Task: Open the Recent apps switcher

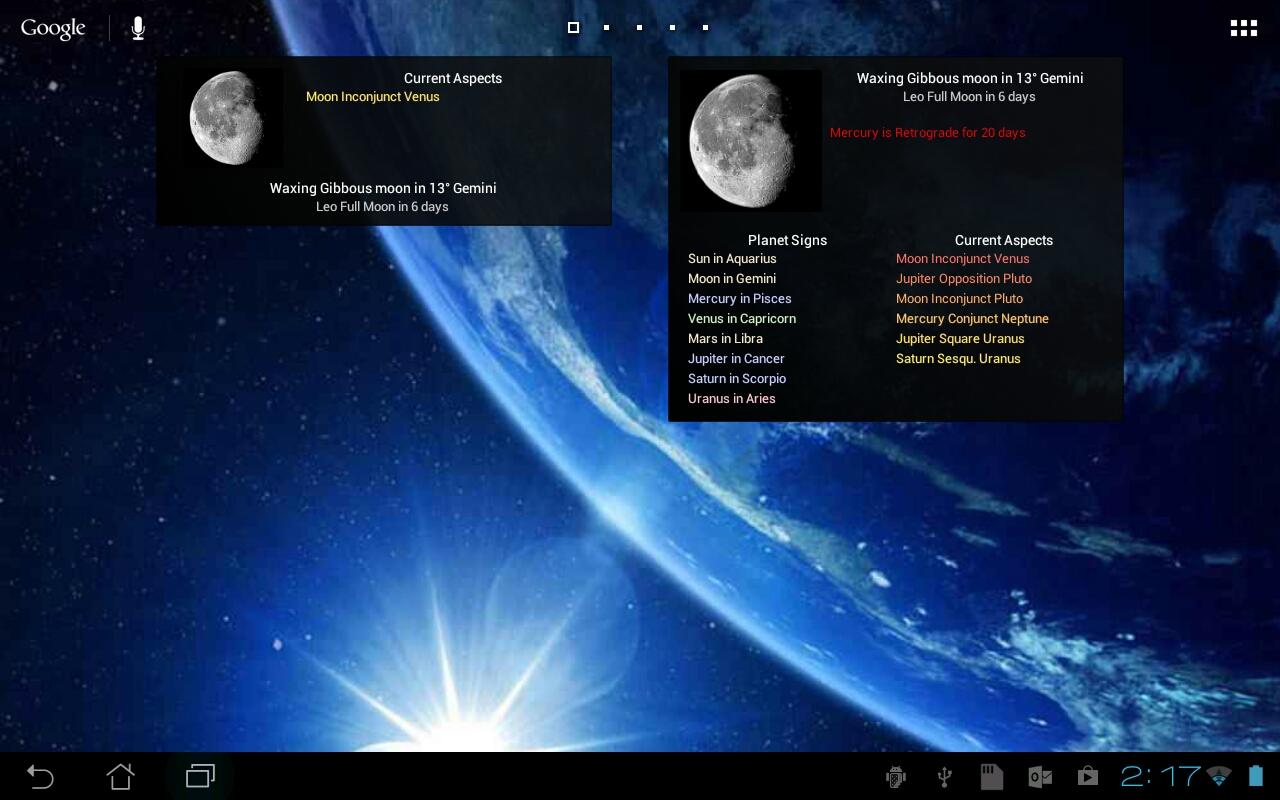Action: [200, 776]
